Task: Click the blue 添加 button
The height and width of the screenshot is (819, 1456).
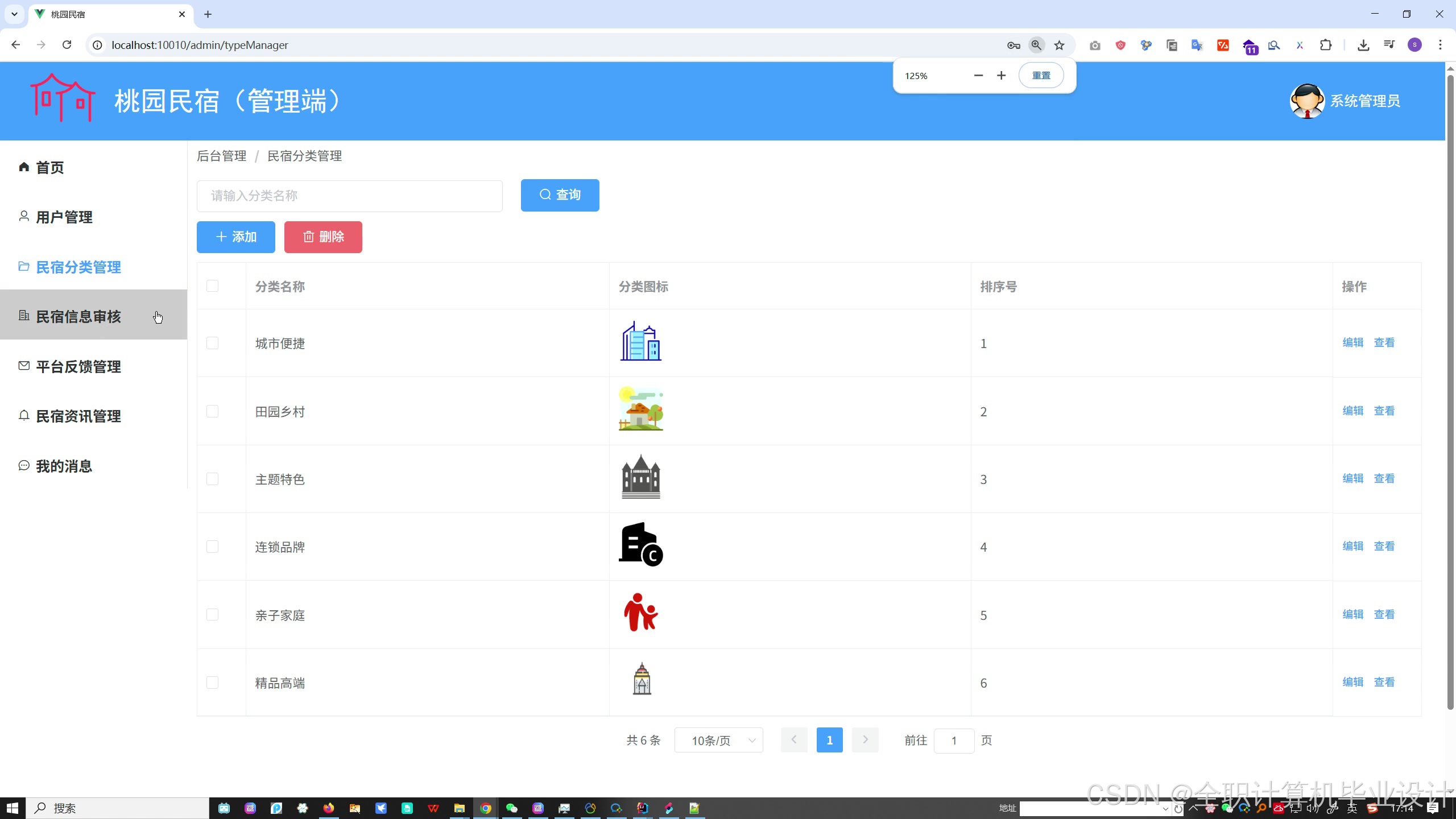Action: coord(236,237)
